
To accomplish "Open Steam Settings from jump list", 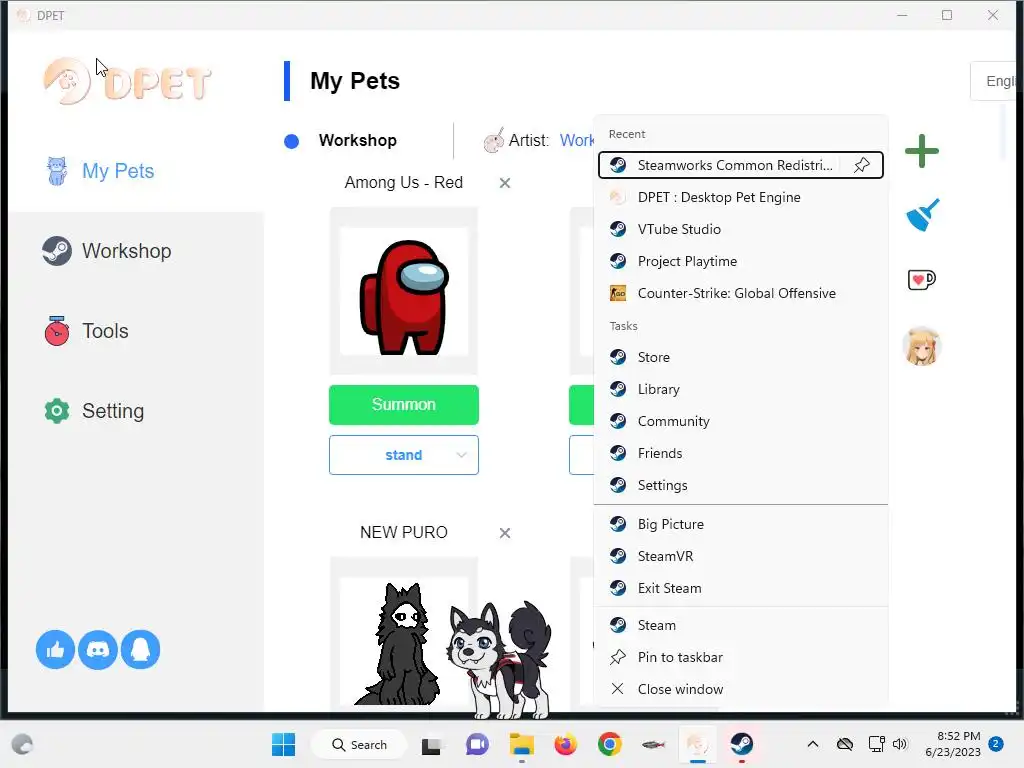I will 741,485.
